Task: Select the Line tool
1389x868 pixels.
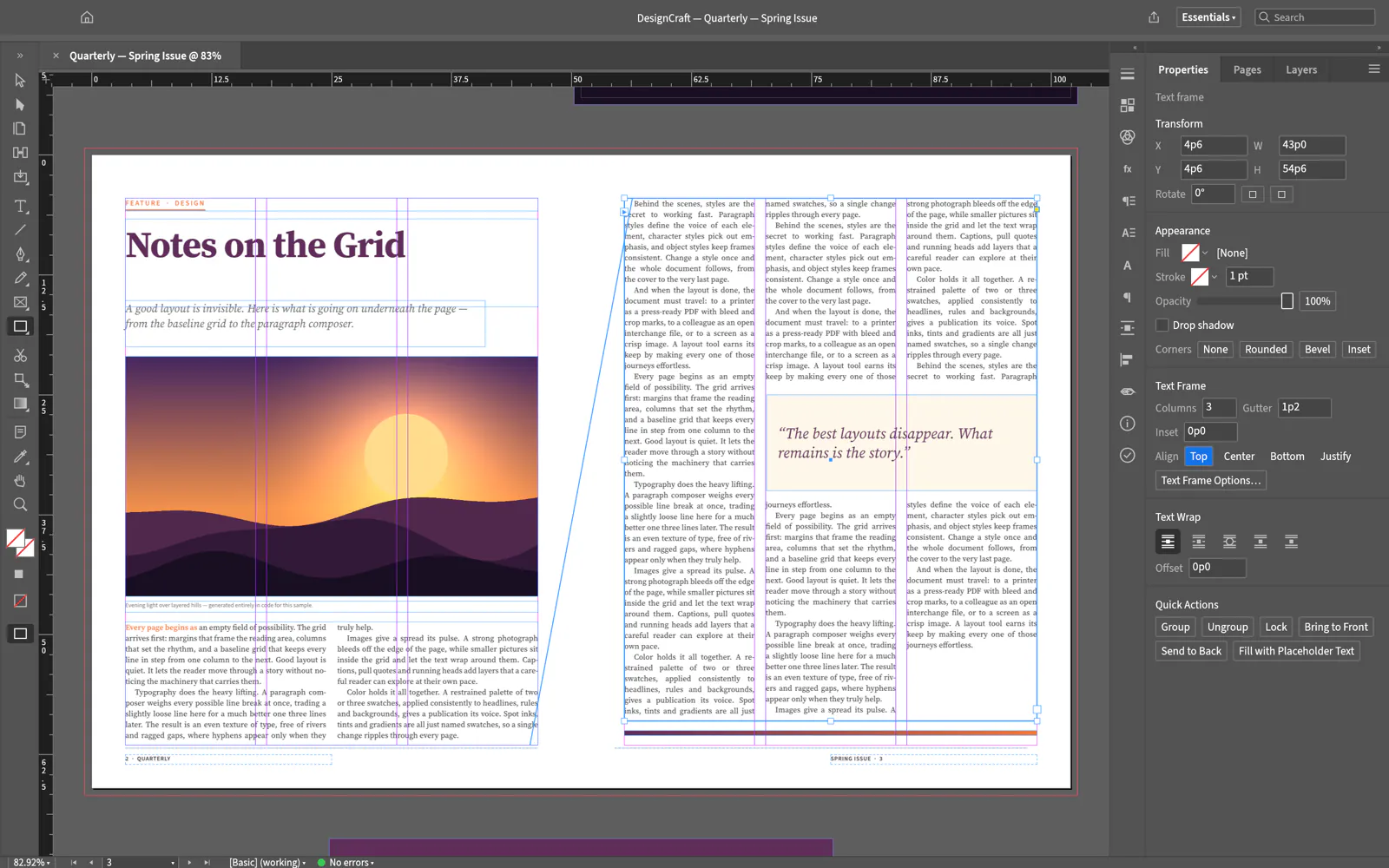Action: (x=20, y=230)
